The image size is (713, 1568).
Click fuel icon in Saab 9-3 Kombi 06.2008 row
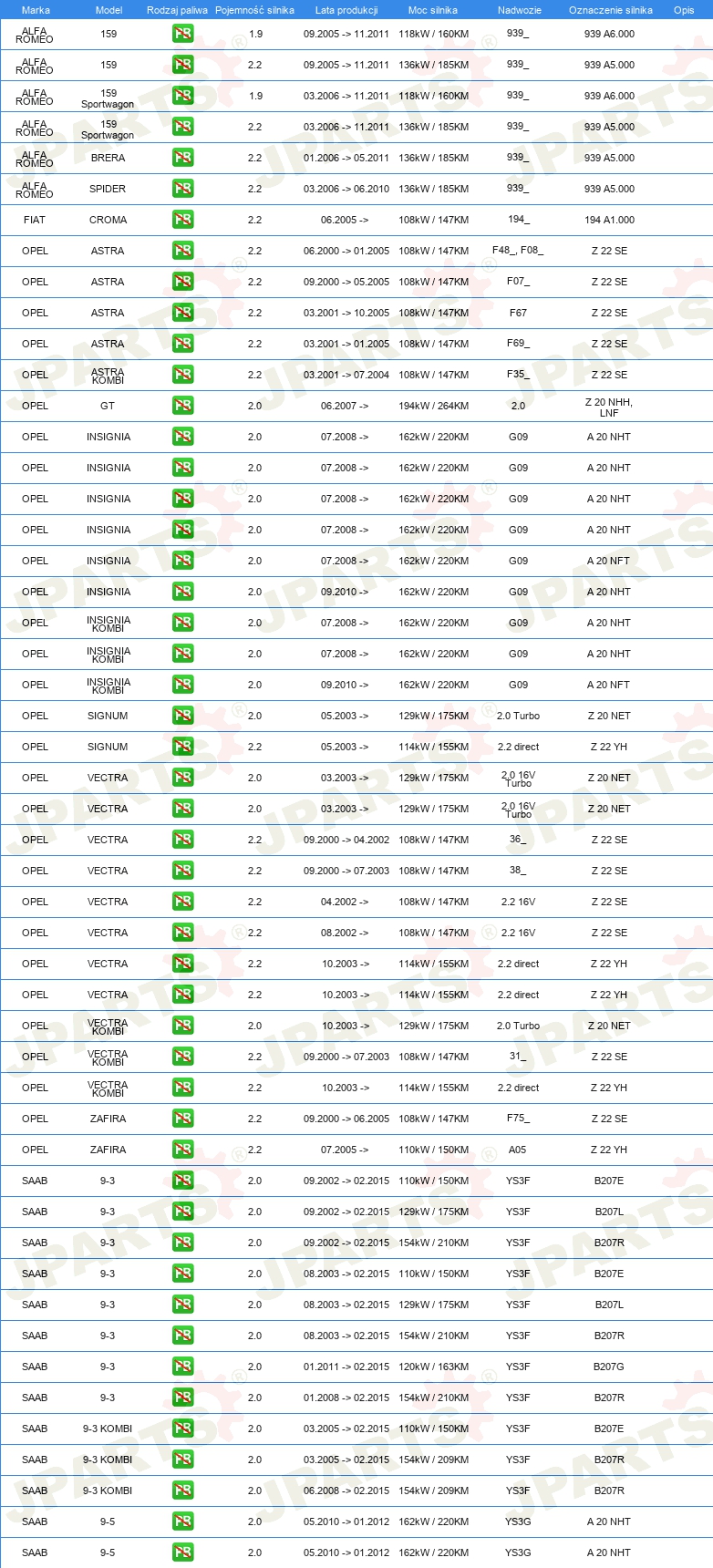click(182, 1491)
